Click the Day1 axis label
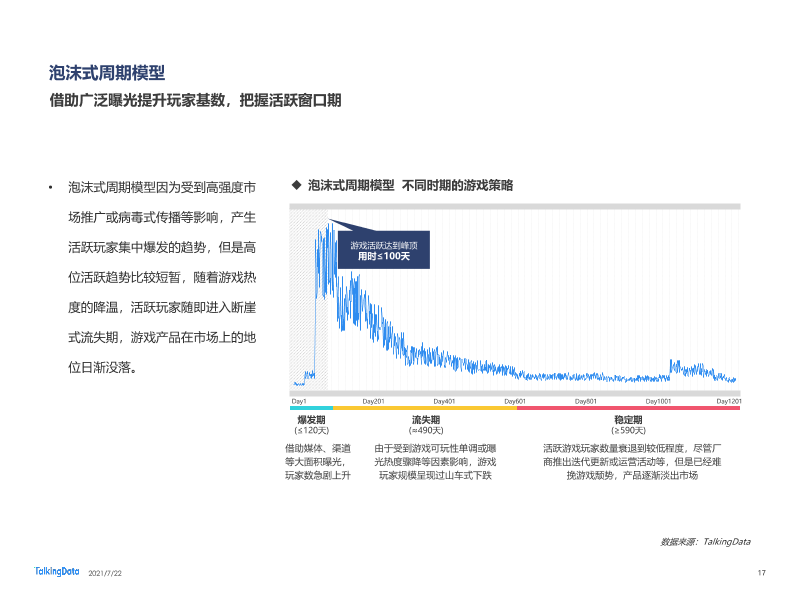Viewport: 799px width, 599px height. coord(299,401)
